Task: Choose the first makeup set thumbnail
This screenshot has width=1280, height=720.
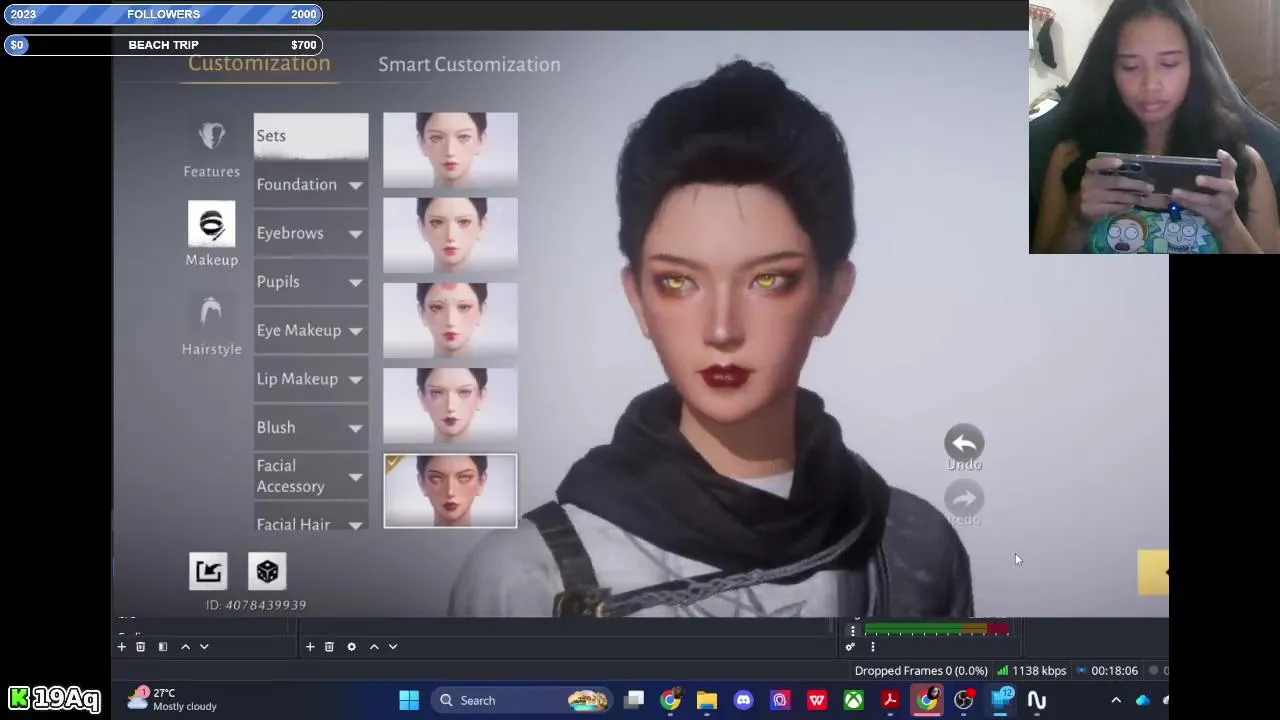Action: (x=450, y=149)
